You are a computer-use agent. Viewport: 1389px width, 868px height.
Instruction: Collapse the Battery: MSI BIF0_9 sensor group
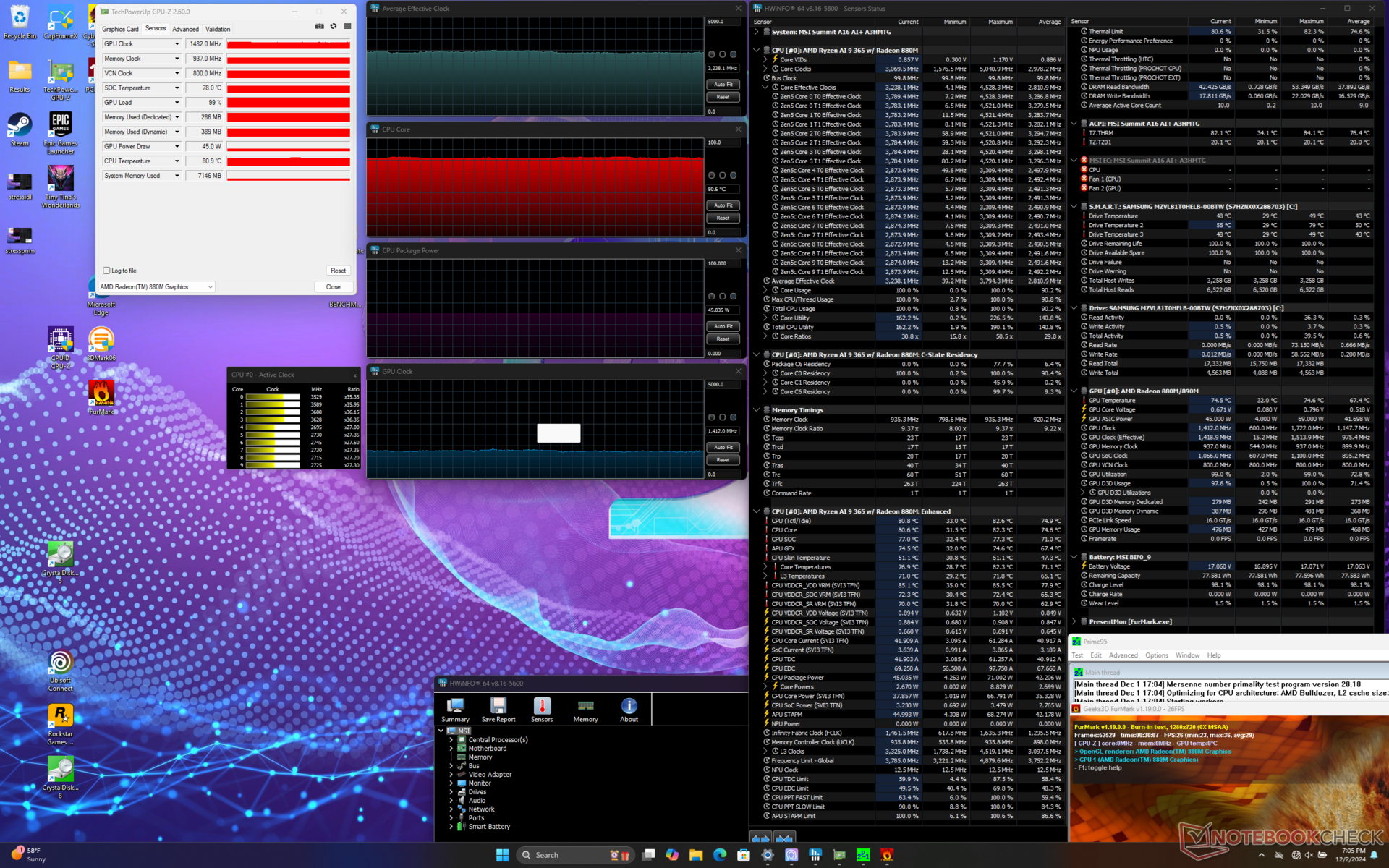click(x=1074, y=557)
